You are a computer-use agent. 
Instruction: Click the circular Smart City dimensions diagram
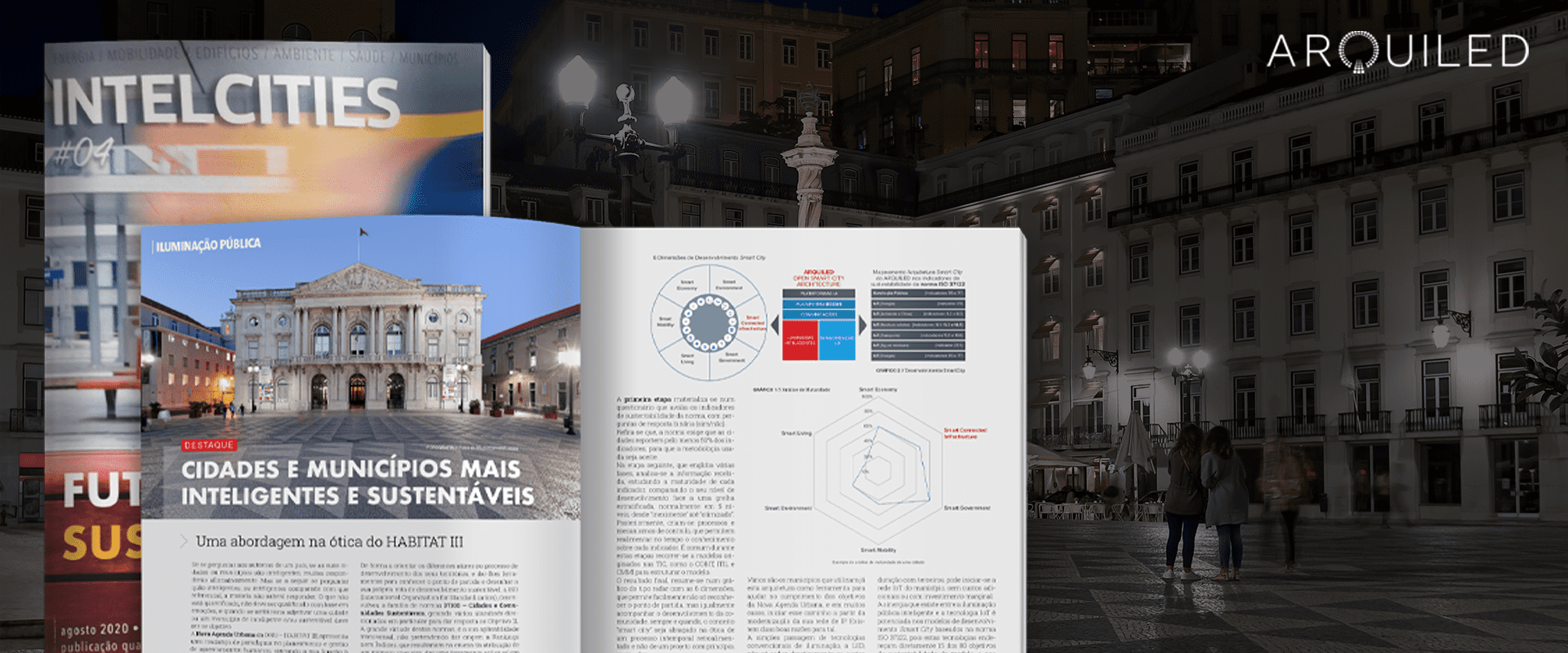pos(709,322)
